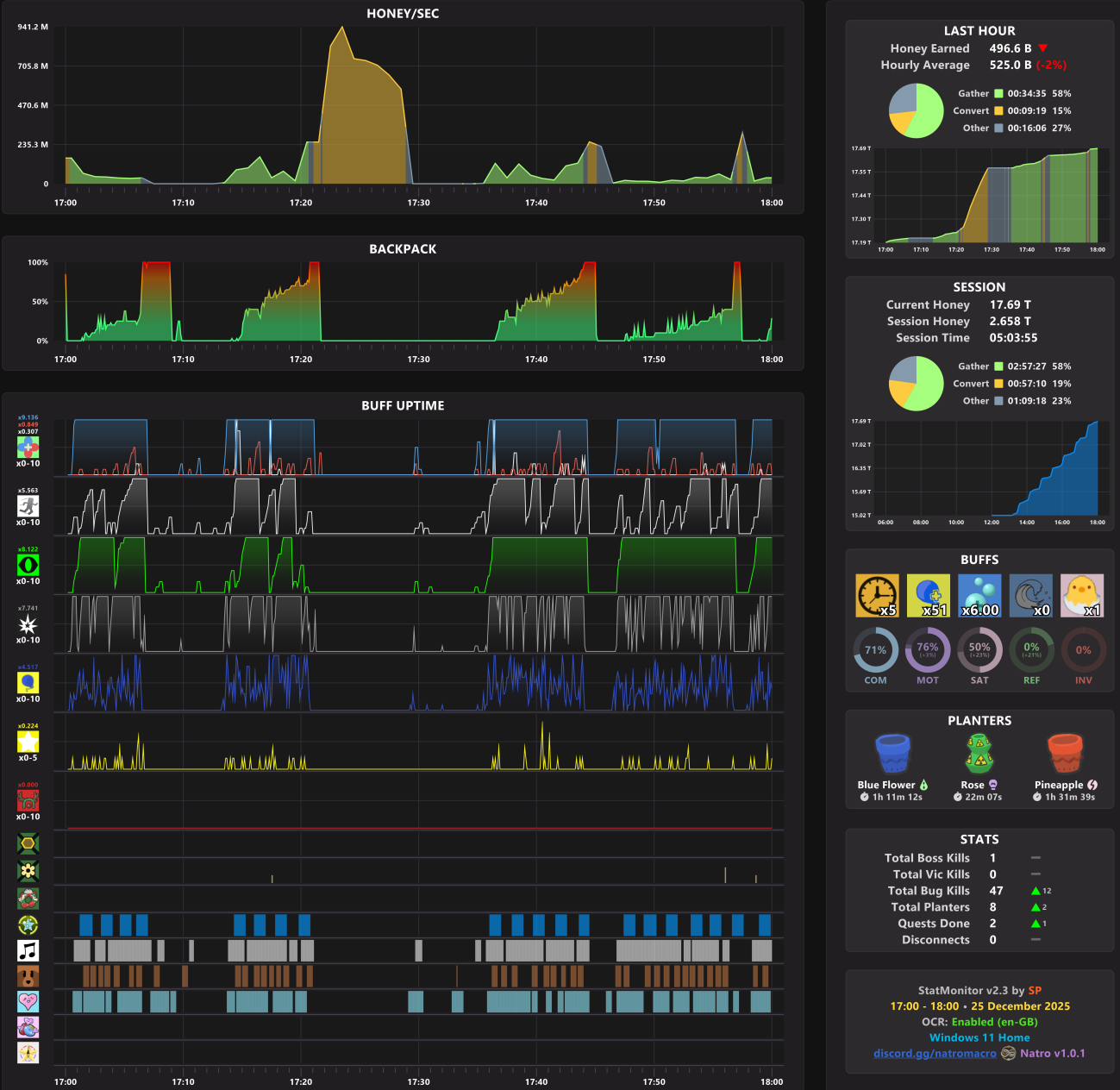Image resolution: width=1120 pixels, height=1090 pixels.
Task: Click the SAT 50% ring gauge
Action: coord(979,650)
